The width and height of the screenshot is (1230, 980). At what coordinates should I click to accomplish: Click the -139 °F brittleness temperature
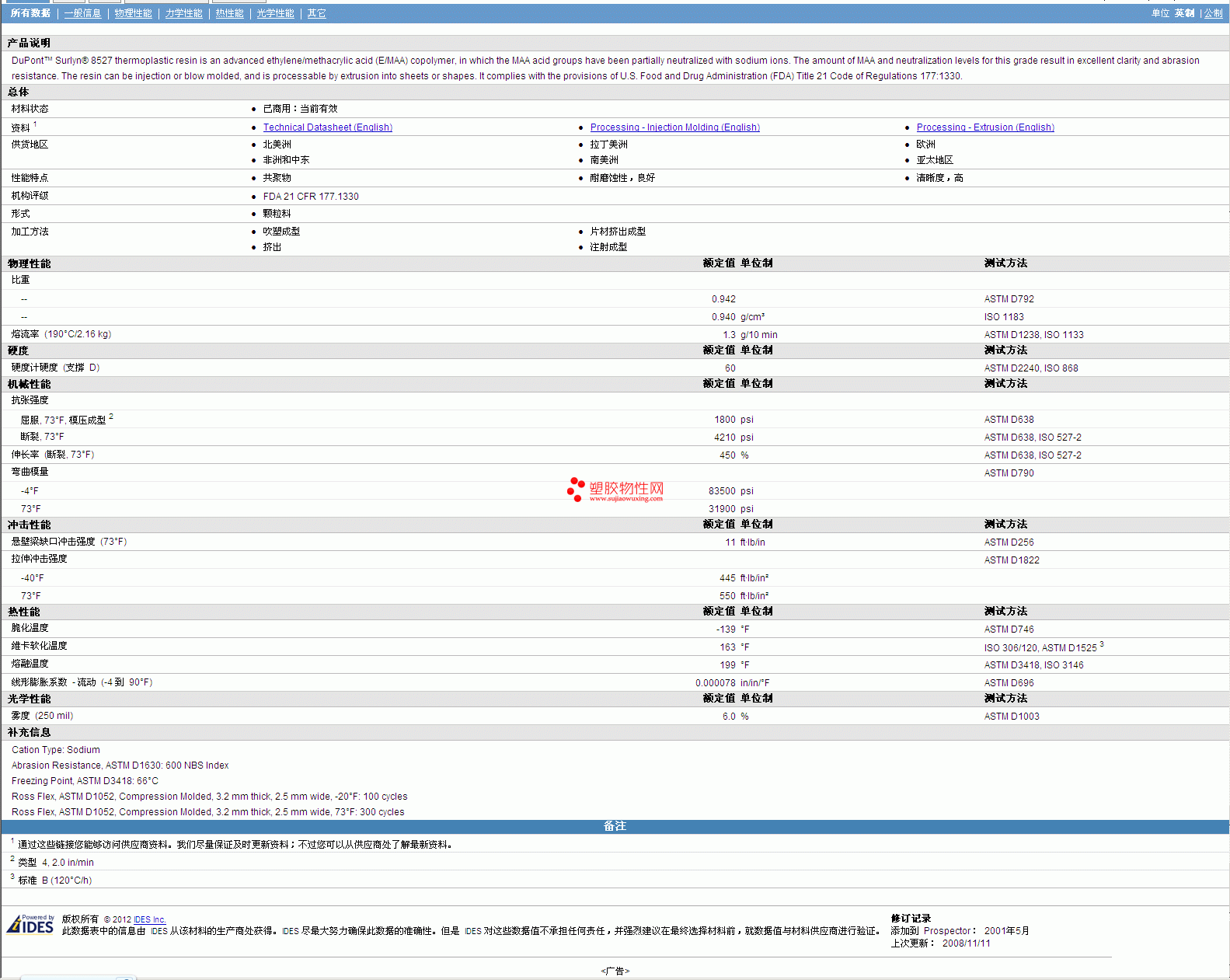coord(733,630)
